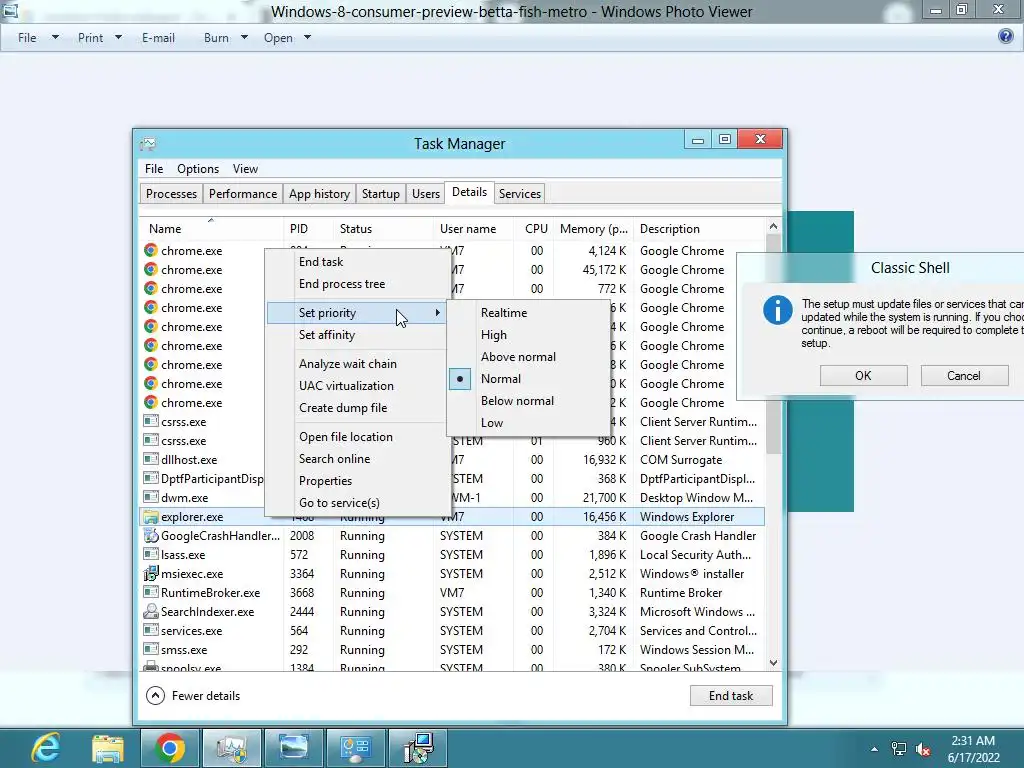The height and width of the screenshot is (768, 1024).
Task: Launch Internet Explorer from the taskbar
Action: (x=46, y=748)
